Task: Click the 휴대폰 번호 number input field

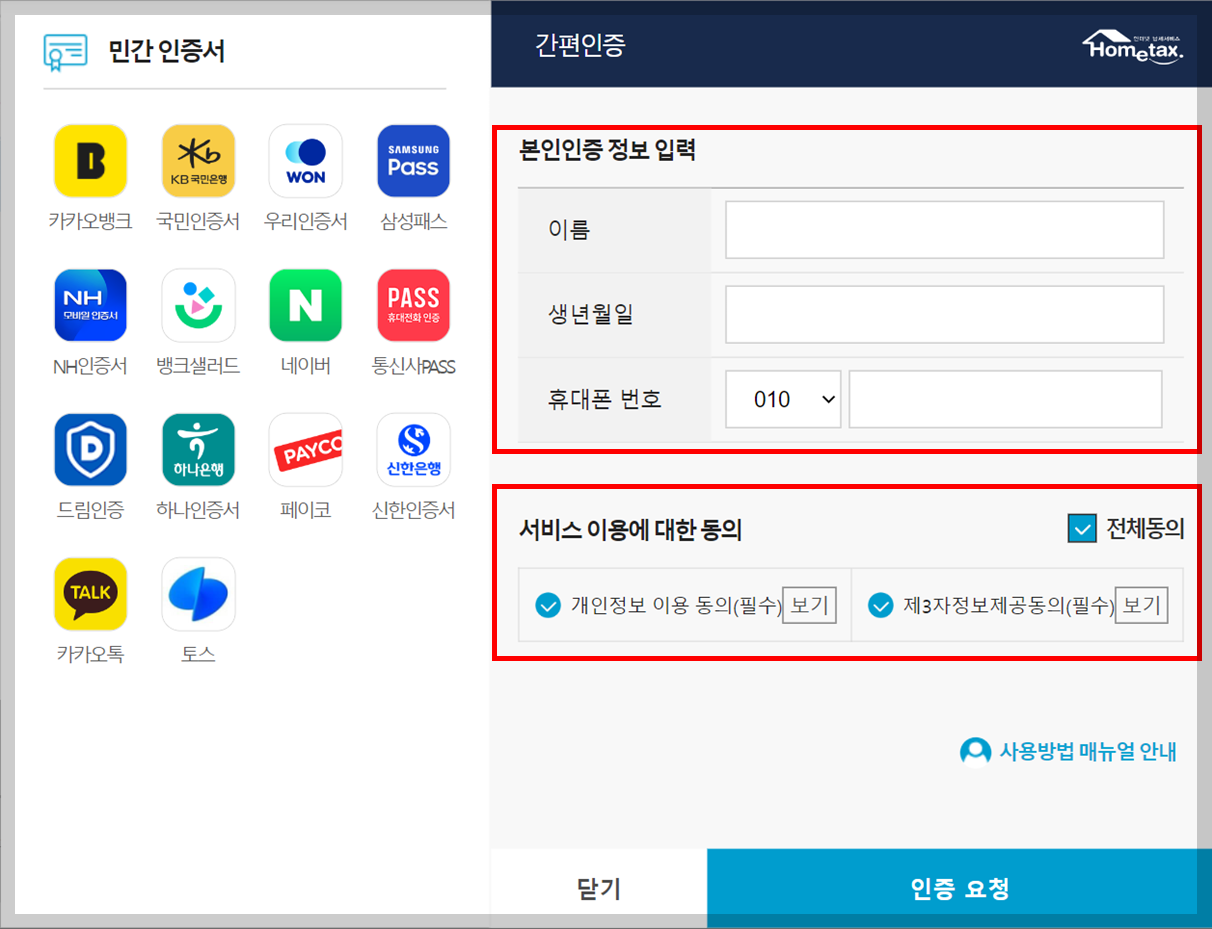Action: pyautogui.click(x=1006, y=399)
